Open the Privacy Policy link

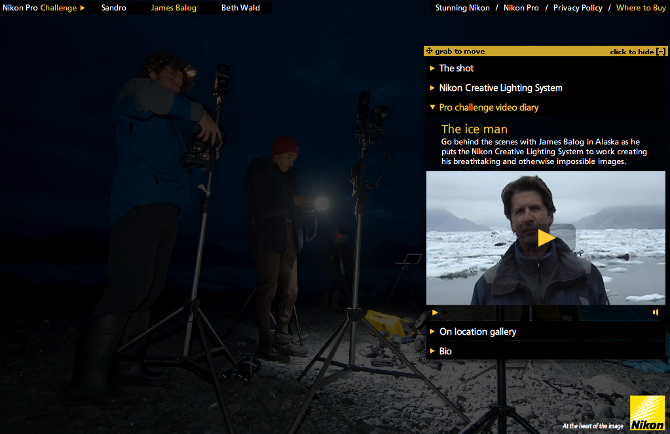[578, 8]
